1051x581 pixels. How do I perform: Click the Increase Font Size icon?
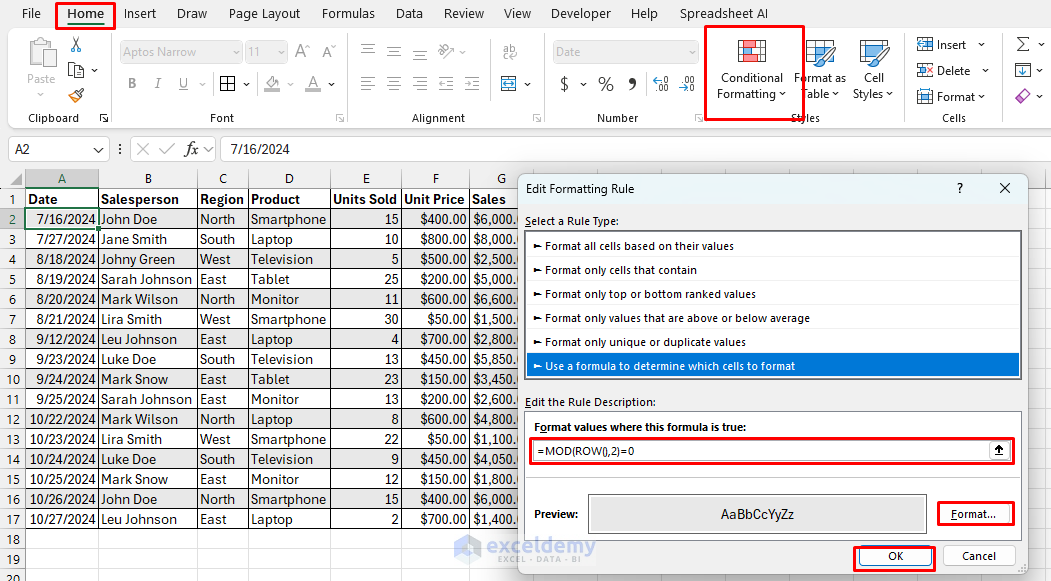(x=303, y=52)
